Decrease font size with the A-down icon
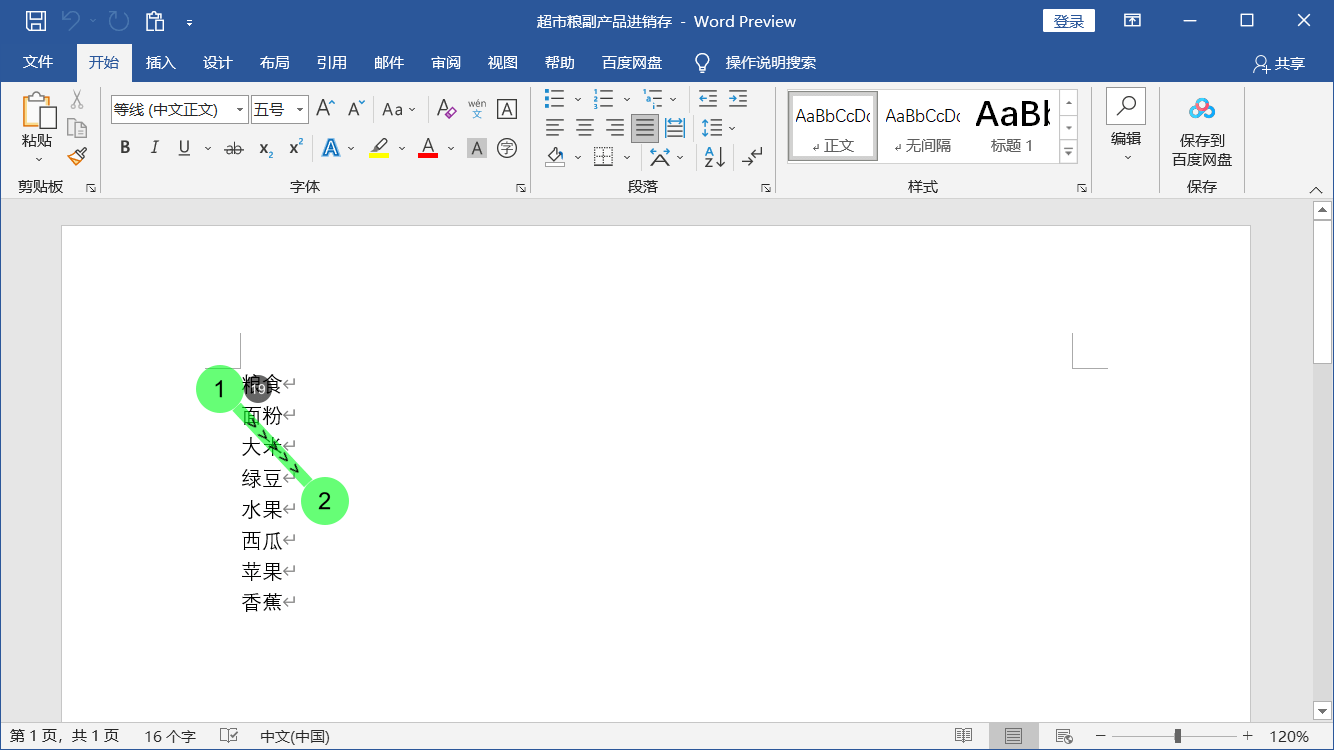 coord(356,109)
